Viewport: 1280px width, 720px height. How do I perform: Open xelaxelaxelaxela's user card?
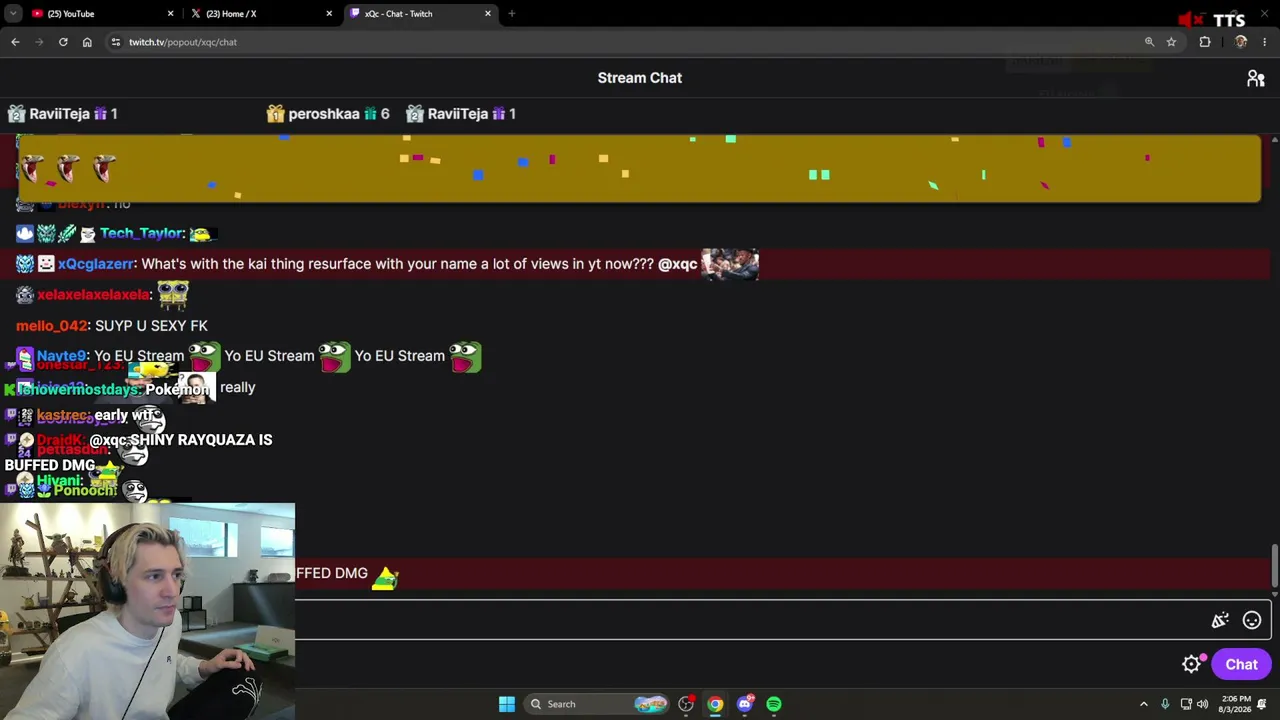coord(93,295)
